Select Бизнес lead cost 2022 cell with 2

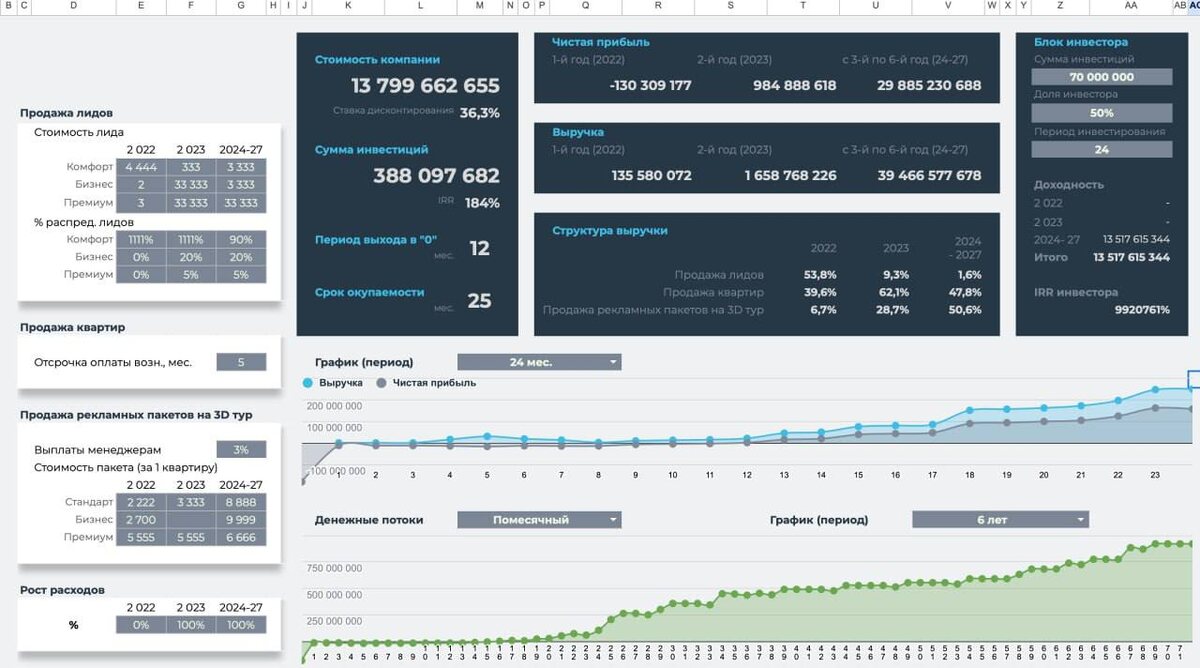pos(141,185)
